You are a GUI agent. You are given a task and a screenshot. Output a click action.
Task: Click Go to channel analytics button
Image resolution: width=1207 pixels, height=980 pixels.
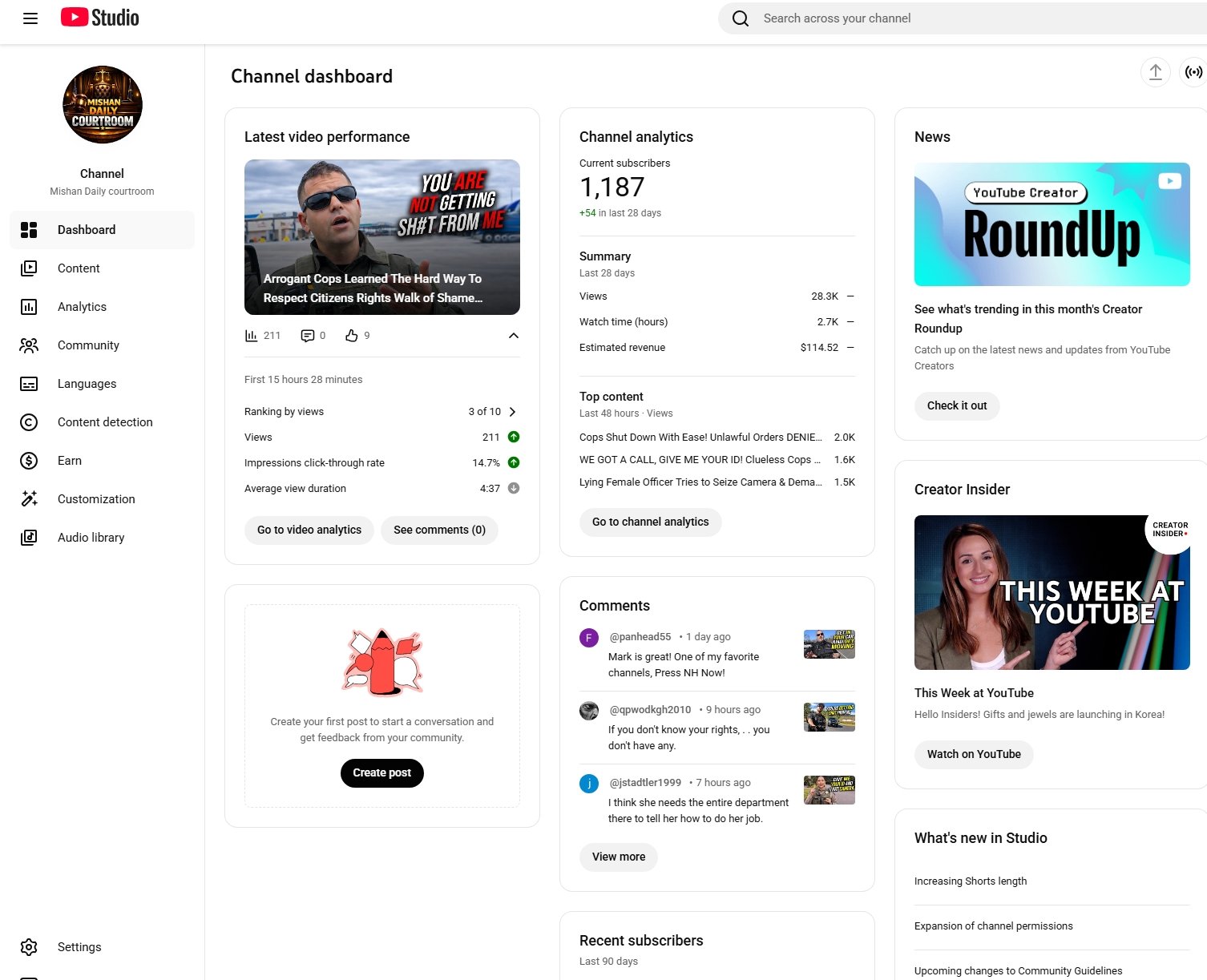click(650, 522)
